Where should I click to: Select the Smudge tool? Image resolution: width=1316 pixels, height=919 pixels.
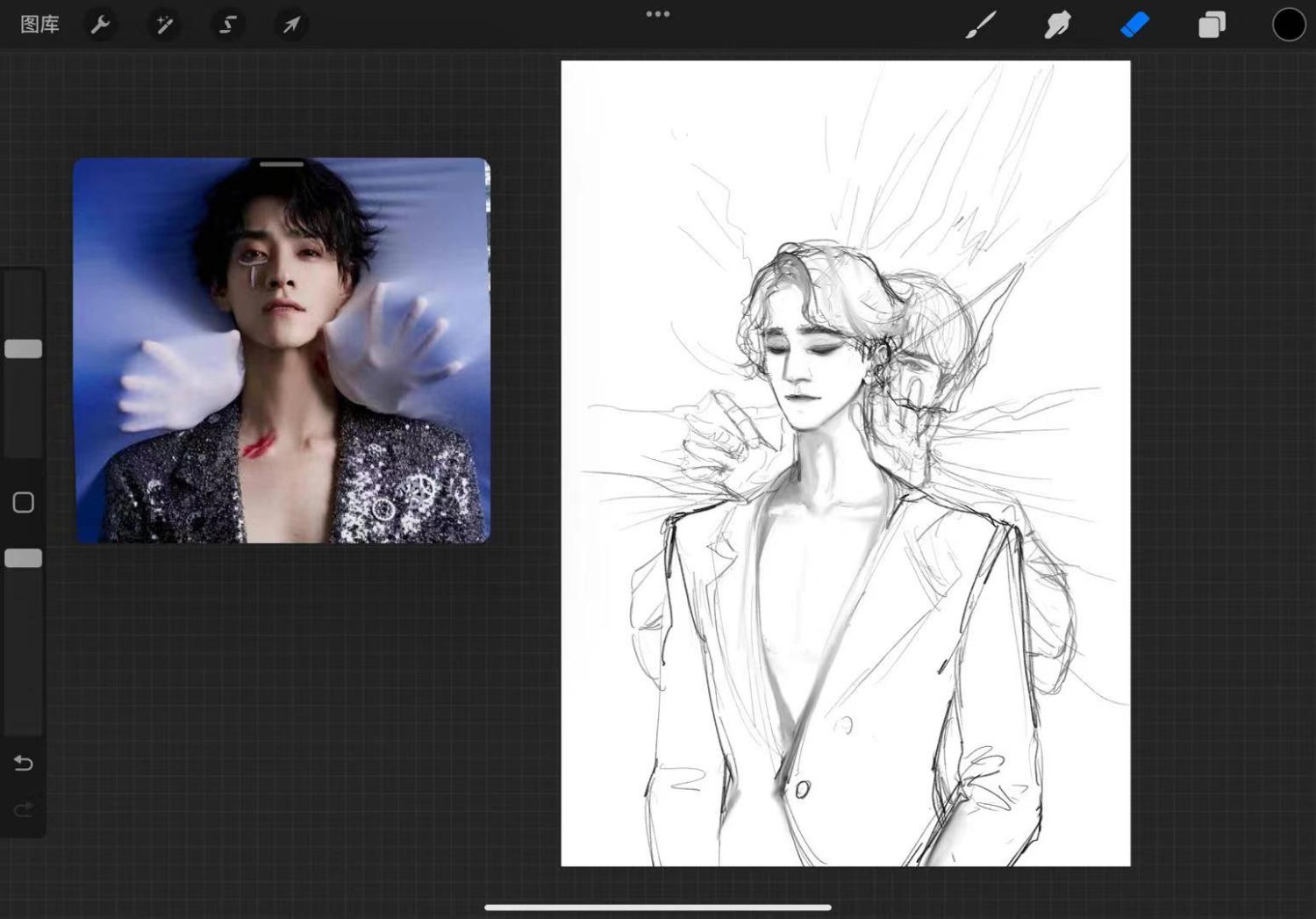pyautogui.click(x=1057, y=25)
